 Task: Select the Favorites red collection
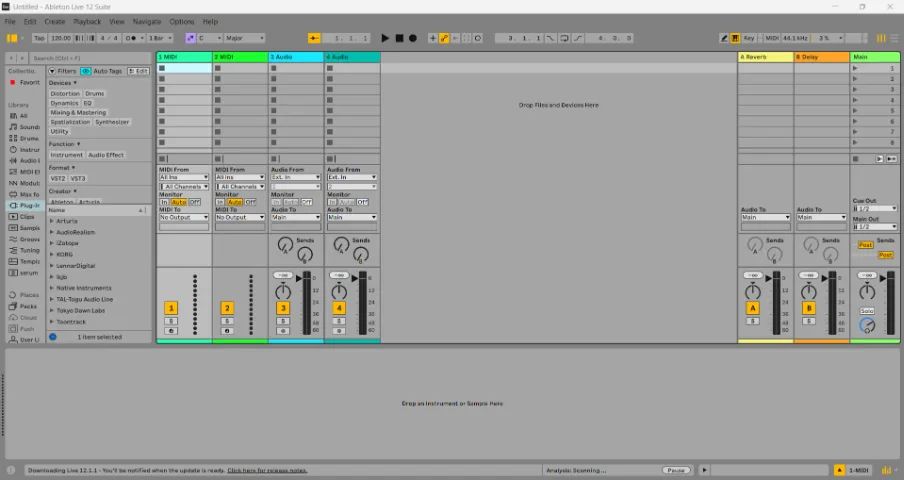pos(25,82)
